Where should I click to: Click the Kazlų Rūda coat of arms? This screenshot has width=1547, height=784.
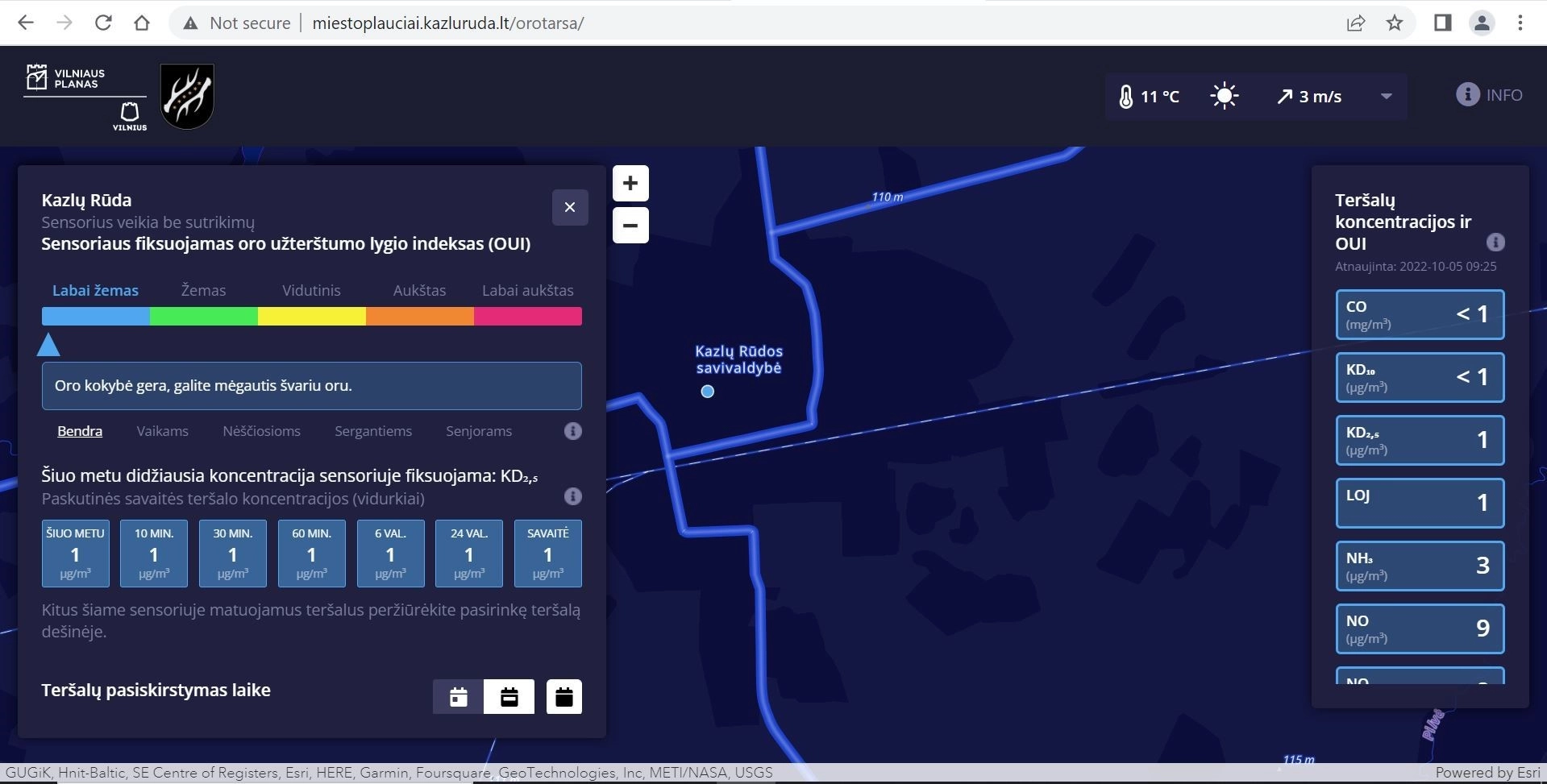click(x=187, y=97)
